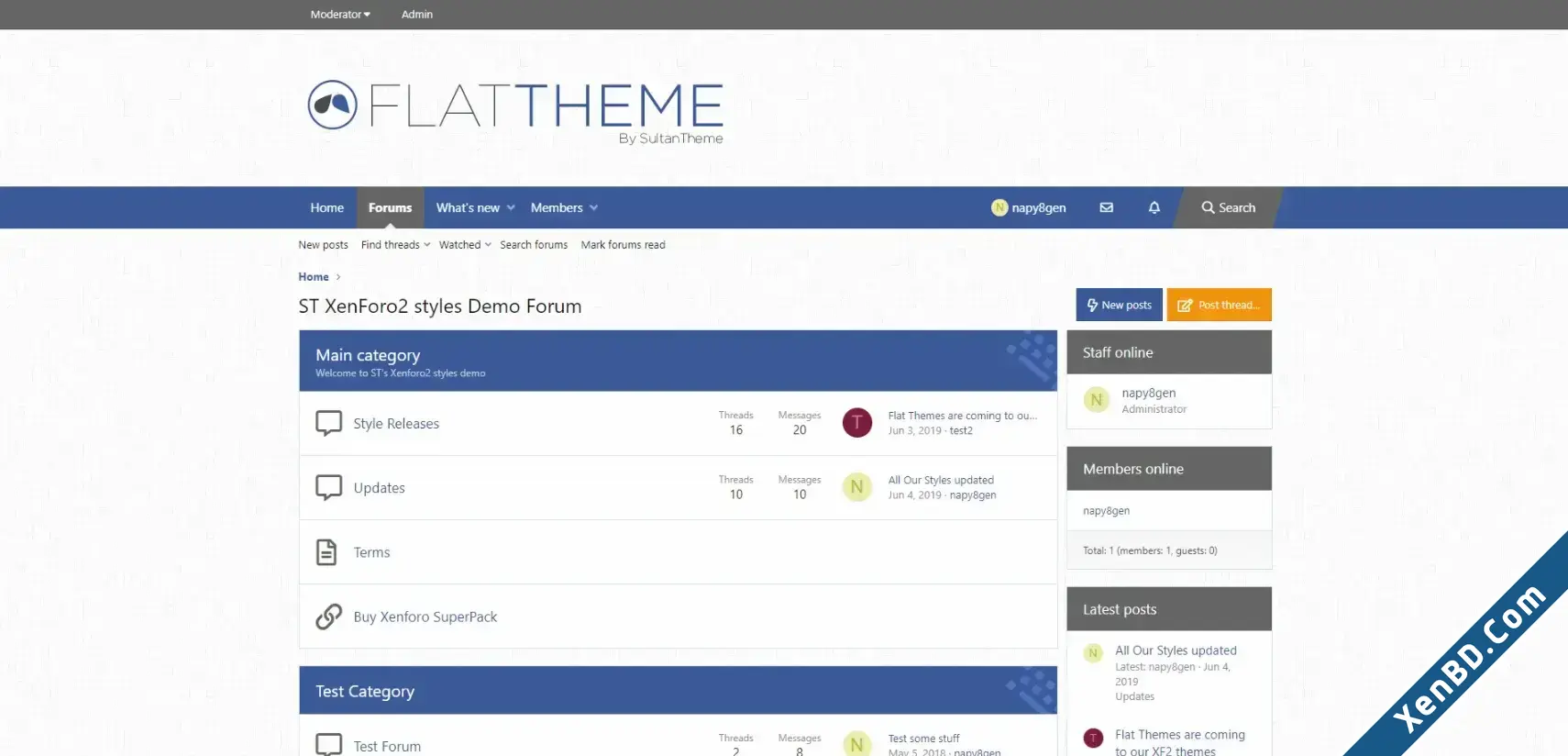This screenshot has height=756, width=1568.
Task: Click the Staff online heading
Action: pyautogui.click(x=1118, y=352)
